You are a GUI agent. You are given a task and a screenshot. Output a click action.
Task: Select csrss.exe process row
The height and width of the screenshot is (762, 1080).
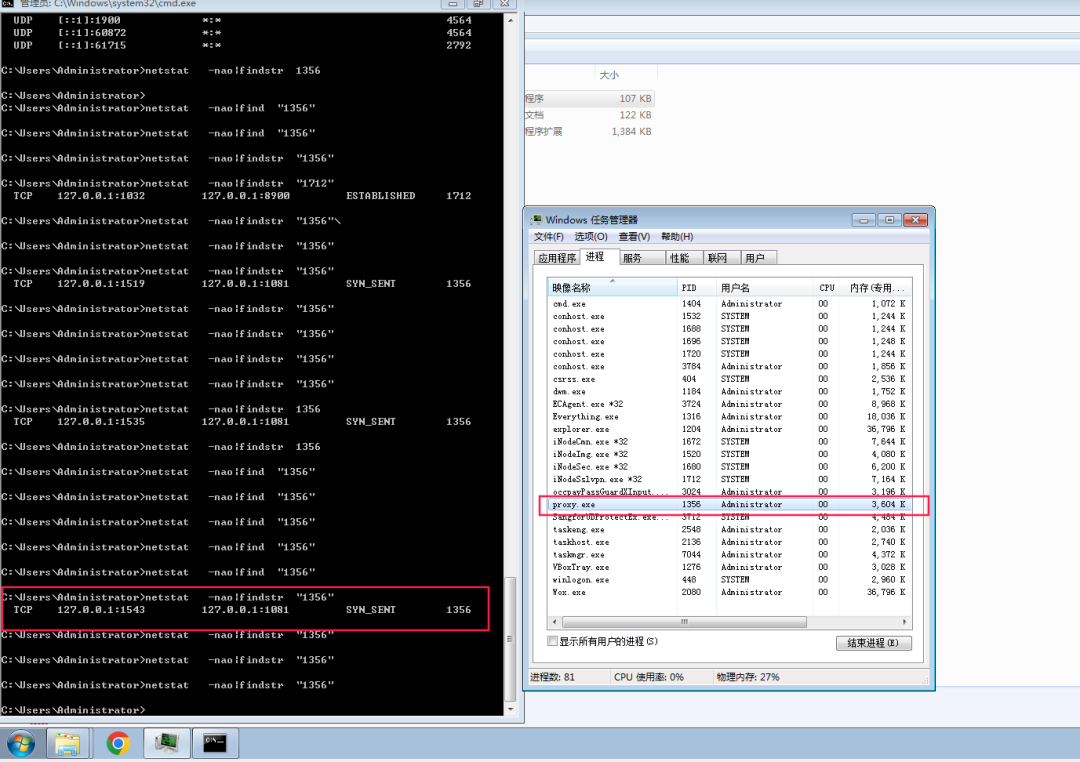click(730, 380)
